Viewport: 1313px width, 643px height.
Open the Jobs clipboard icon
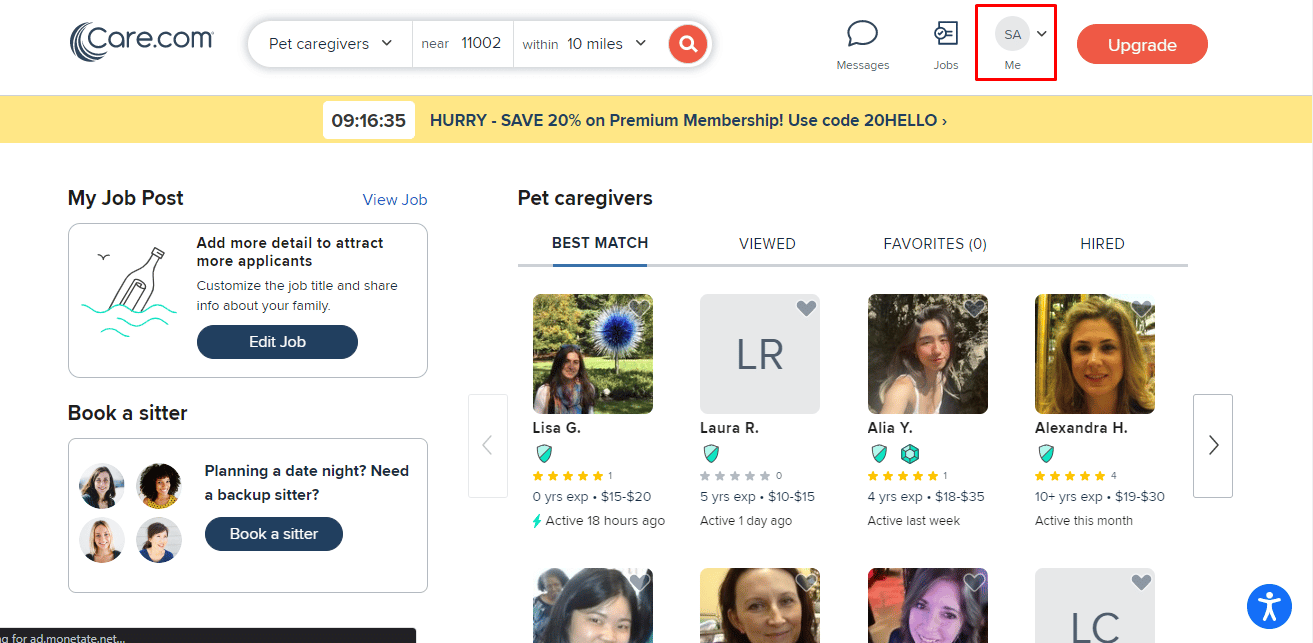coord(945,34)
